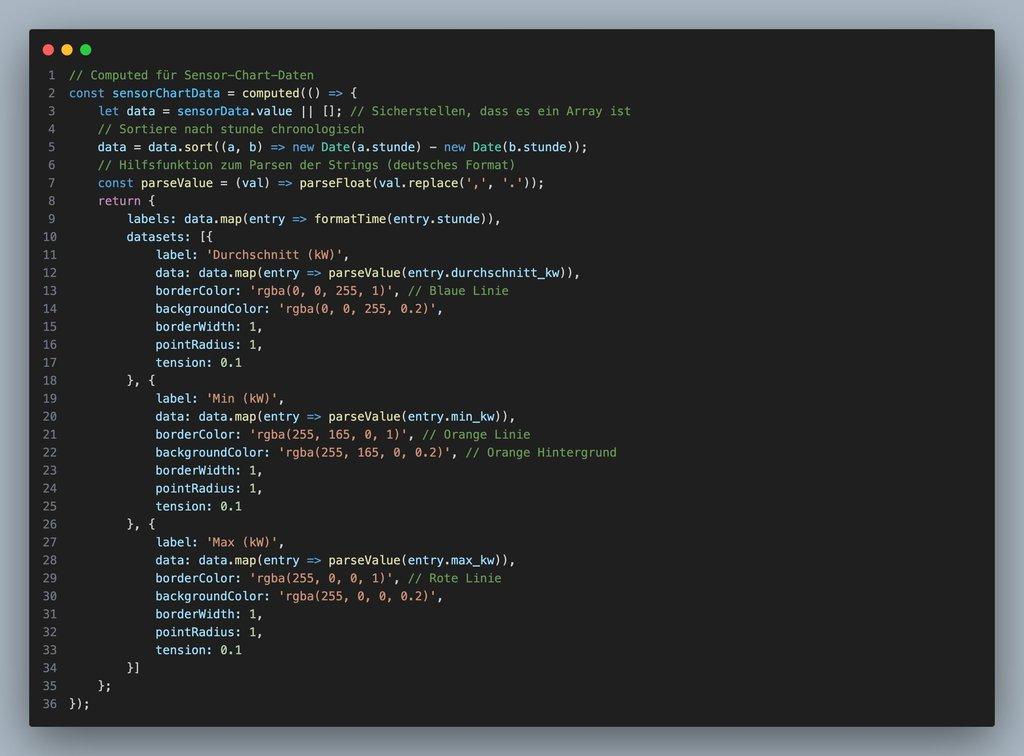The width and height of the screenshot is (1024, 756).
Task: Click line number 36 in the gutter
Action: [x=49, y=704]
